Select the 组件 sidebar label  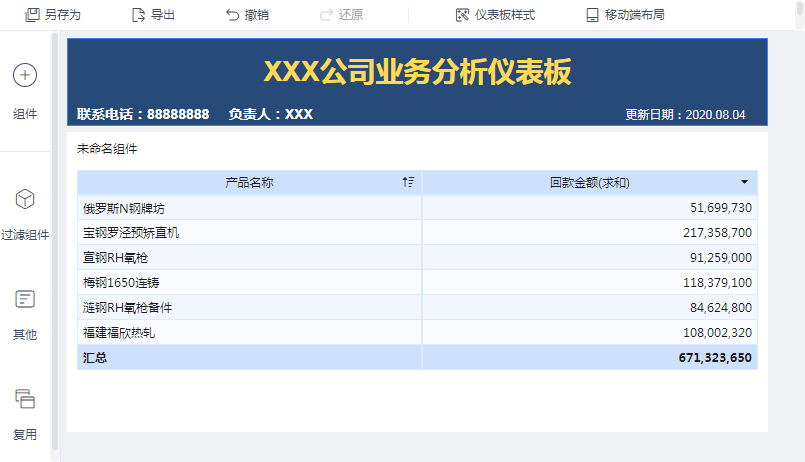[25, 114]
